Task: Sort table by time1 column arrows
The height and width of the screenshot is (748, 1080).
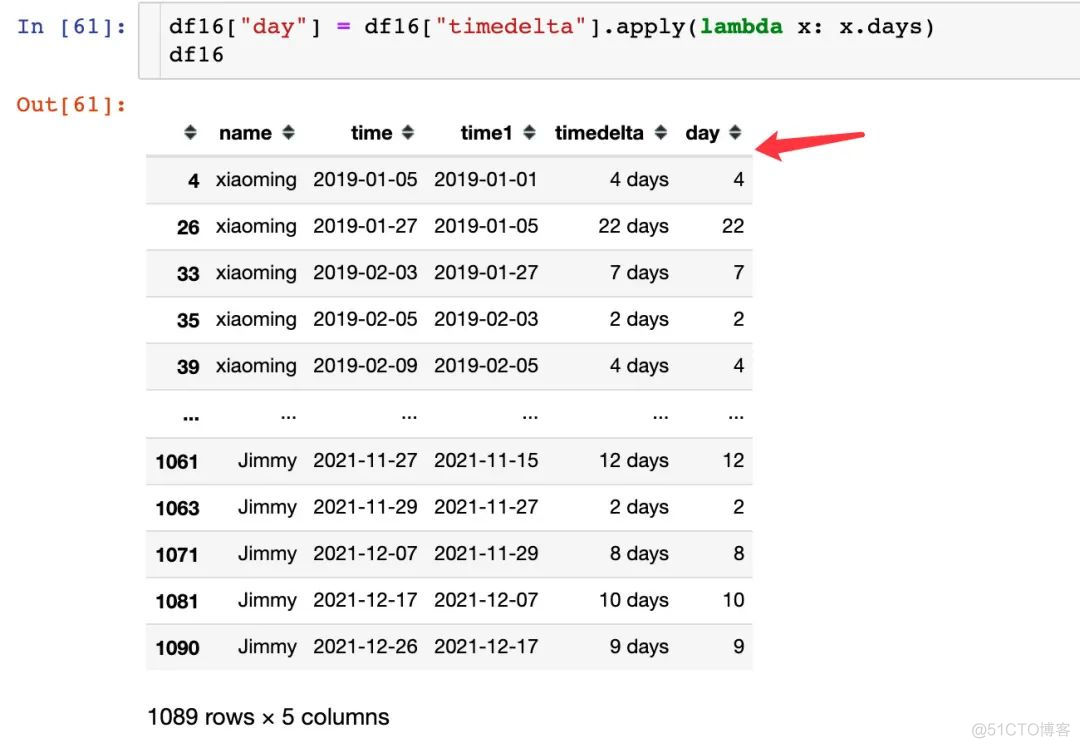Action: click(529, 132)
